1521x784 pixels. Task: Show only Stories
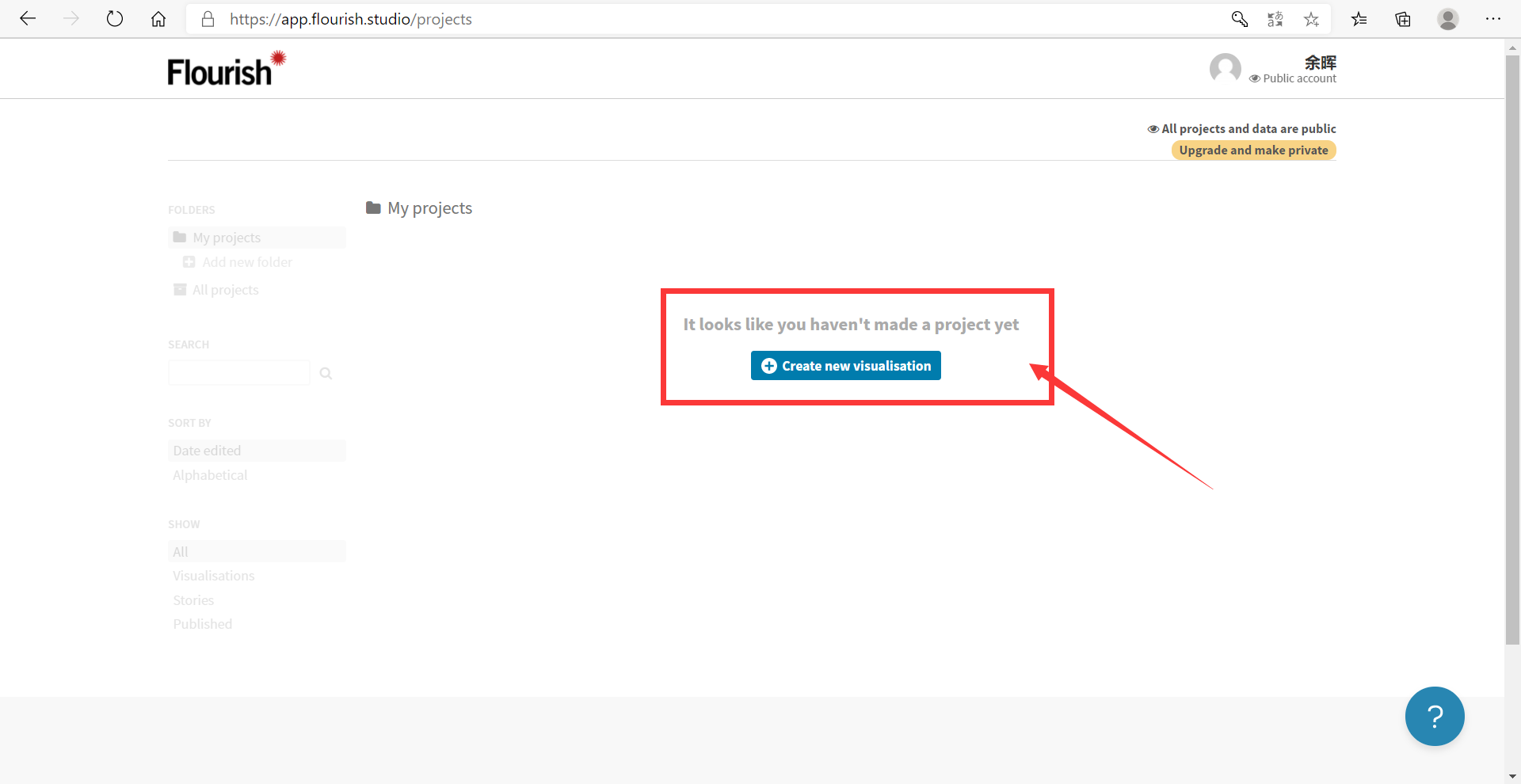pyautogui.click(x=193, y=600)
